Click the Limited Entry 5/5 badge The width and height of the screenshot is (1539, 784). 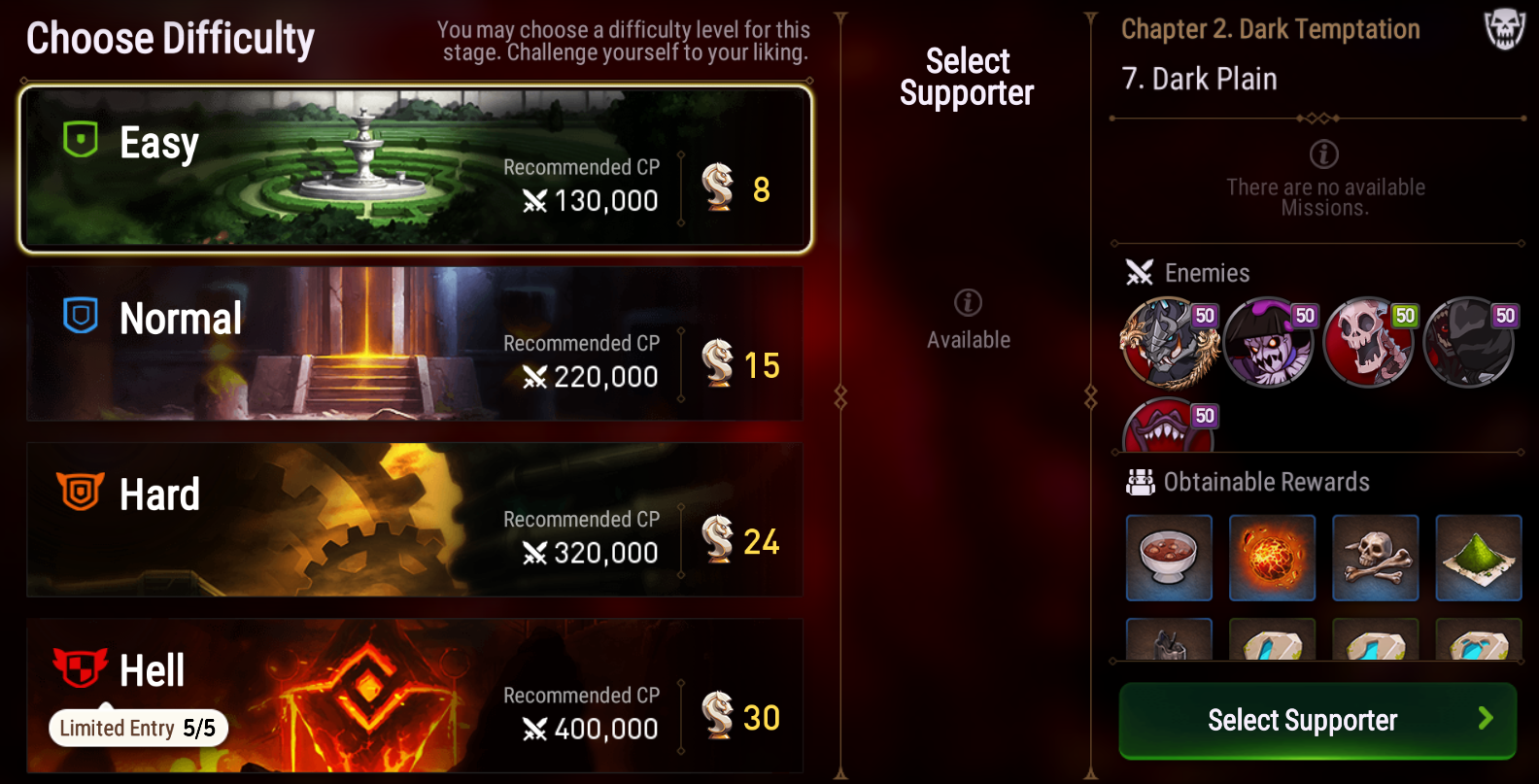click(x=138, y=728)
